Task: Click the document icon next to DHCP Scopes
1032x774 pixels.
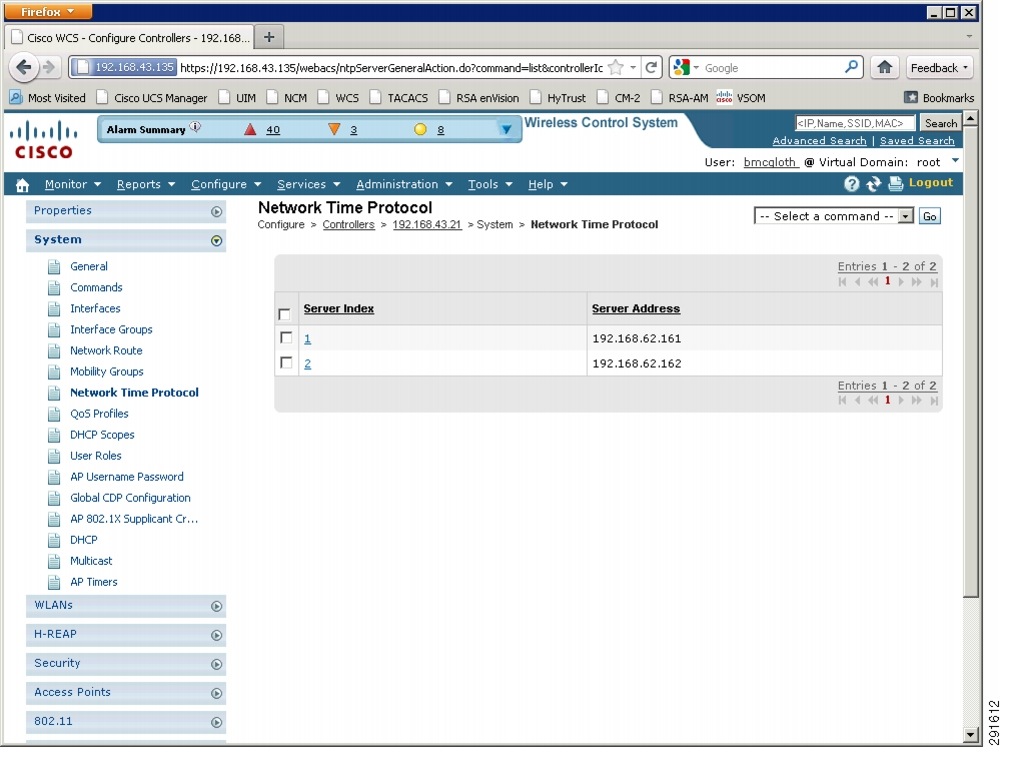Action: tap(54, 435)
